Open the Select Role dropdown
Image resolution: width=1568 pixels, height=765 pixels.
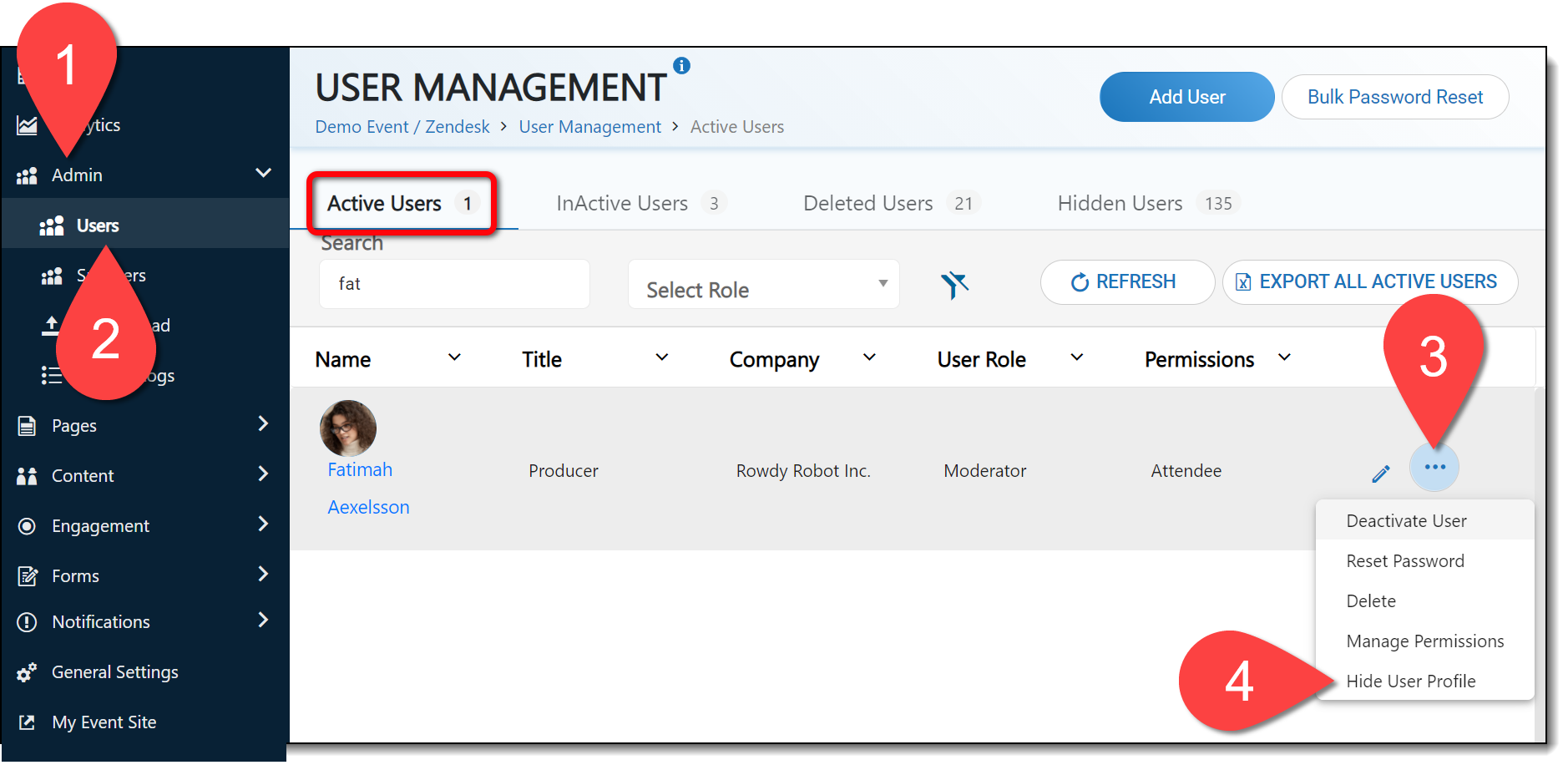pos(763,285)
